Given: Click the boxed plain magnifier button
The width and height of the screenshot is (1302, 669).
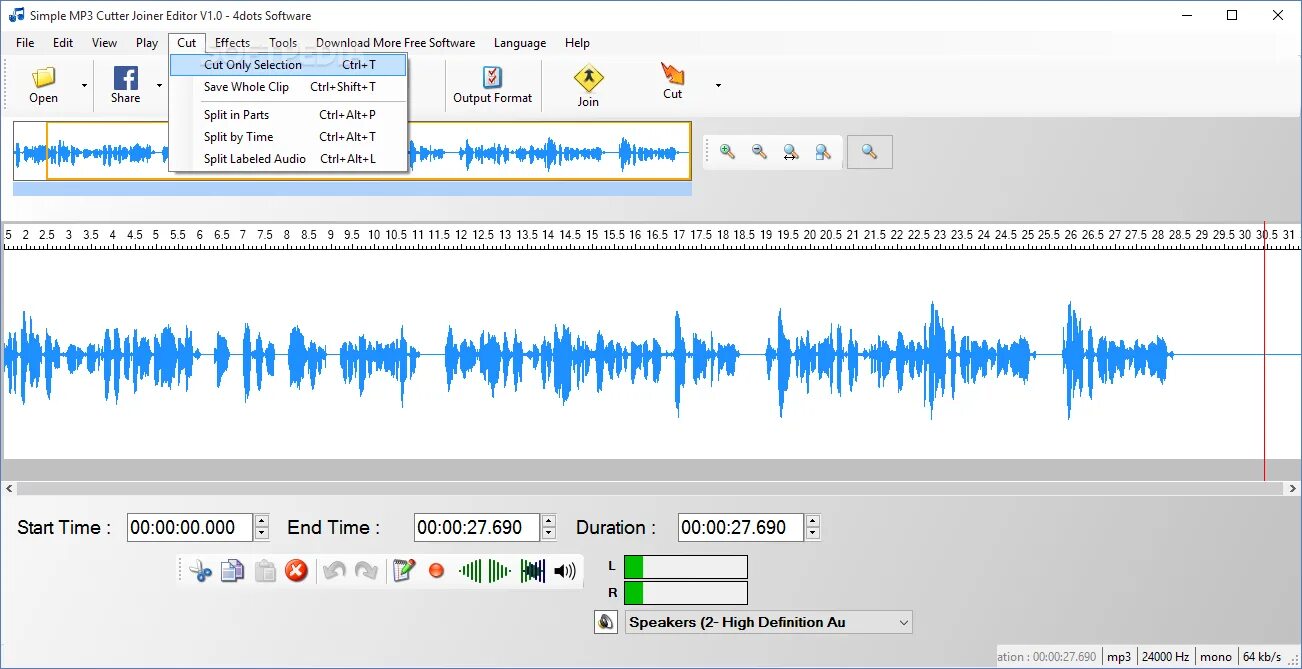Looking at the screenshot, I should click(869, 152).
